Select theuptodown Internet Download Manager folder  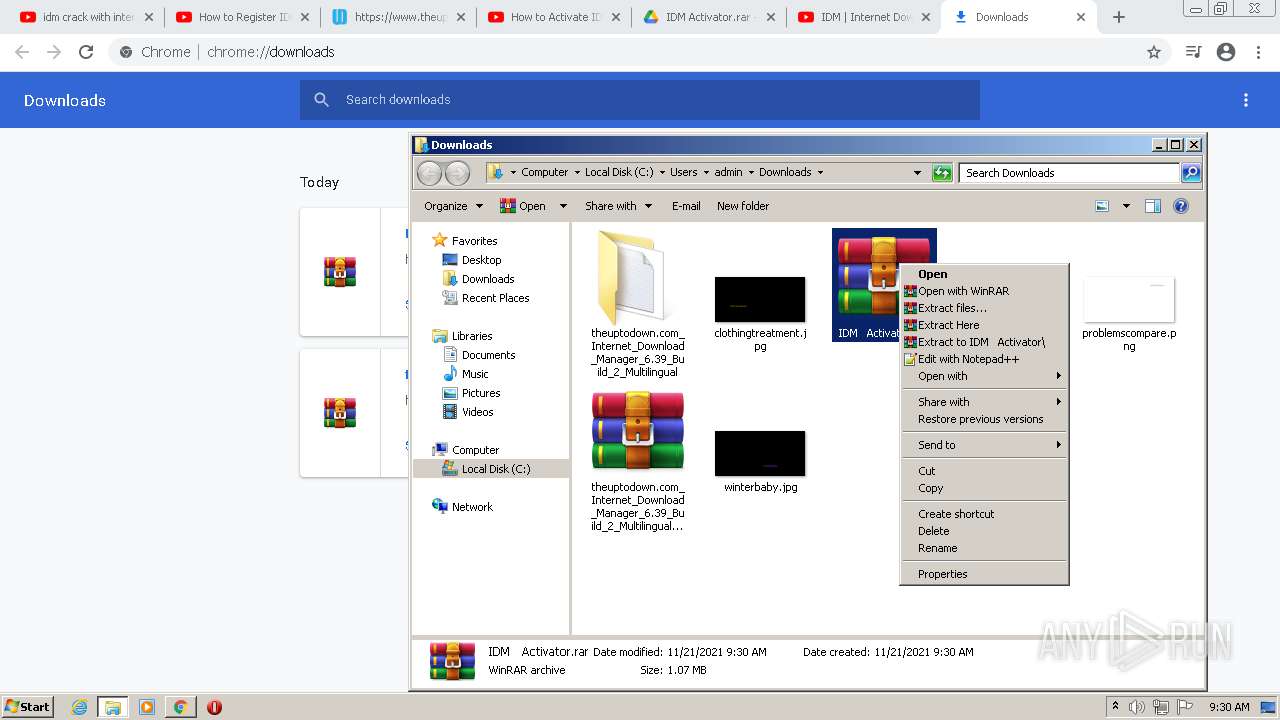638,304
